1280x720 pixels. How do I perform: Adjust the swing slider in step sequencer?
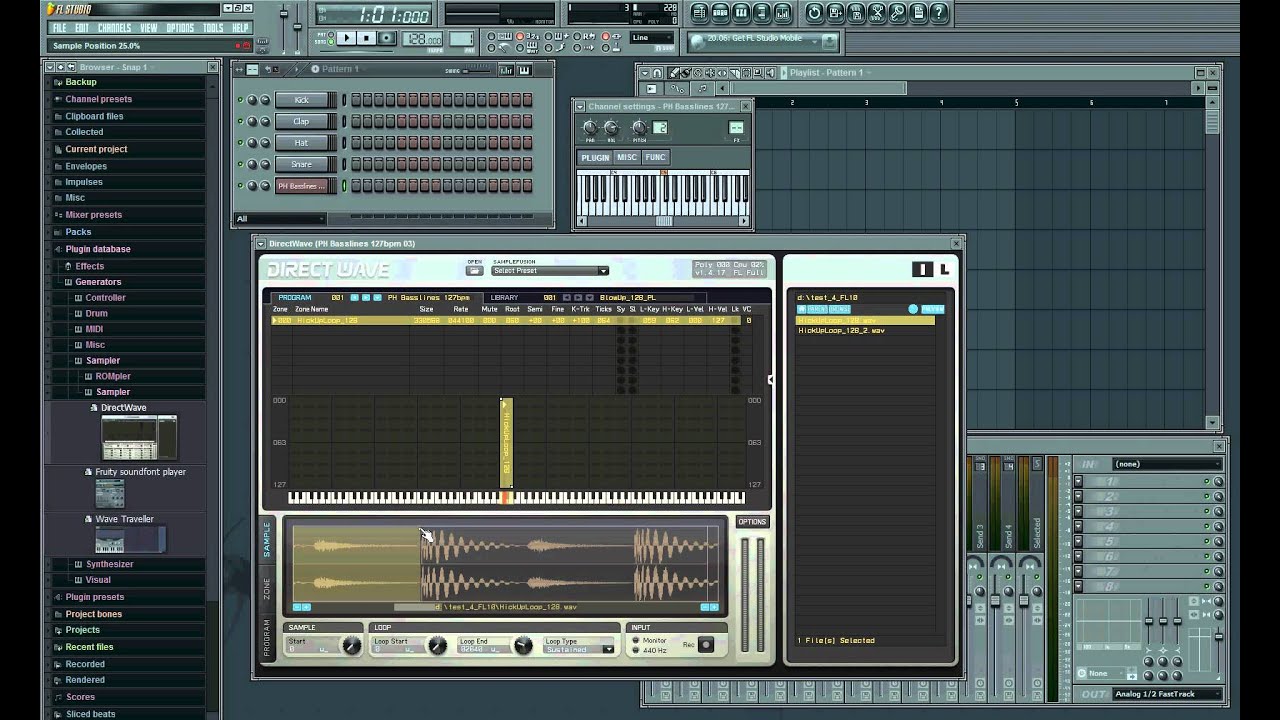tap(476, 70)
